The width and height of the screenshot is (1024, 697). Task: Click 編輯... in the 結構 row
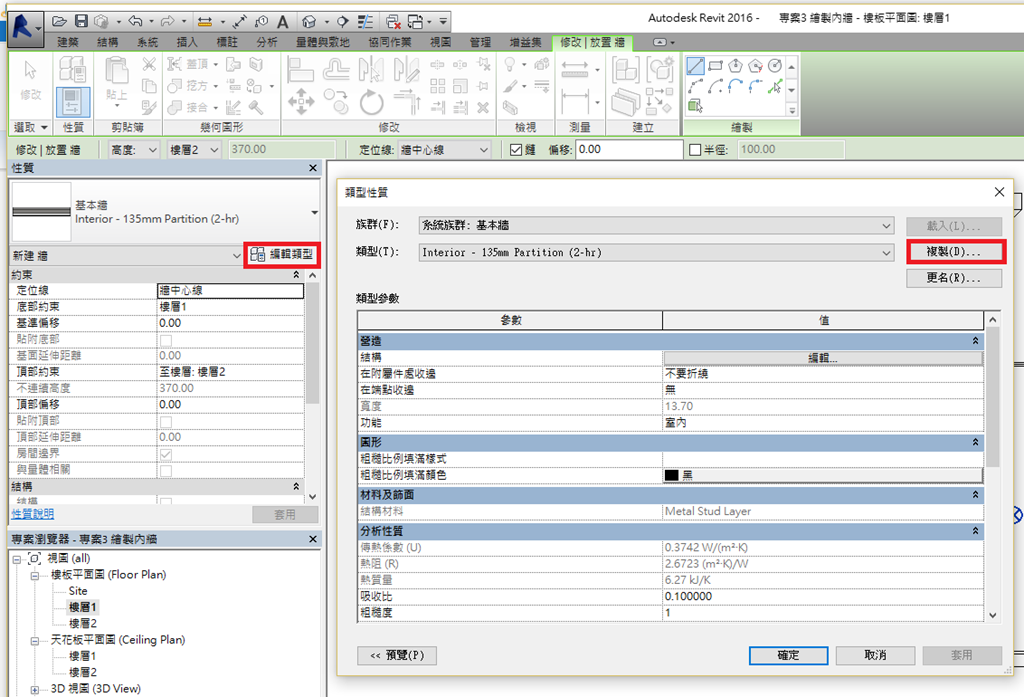(823, 358)
